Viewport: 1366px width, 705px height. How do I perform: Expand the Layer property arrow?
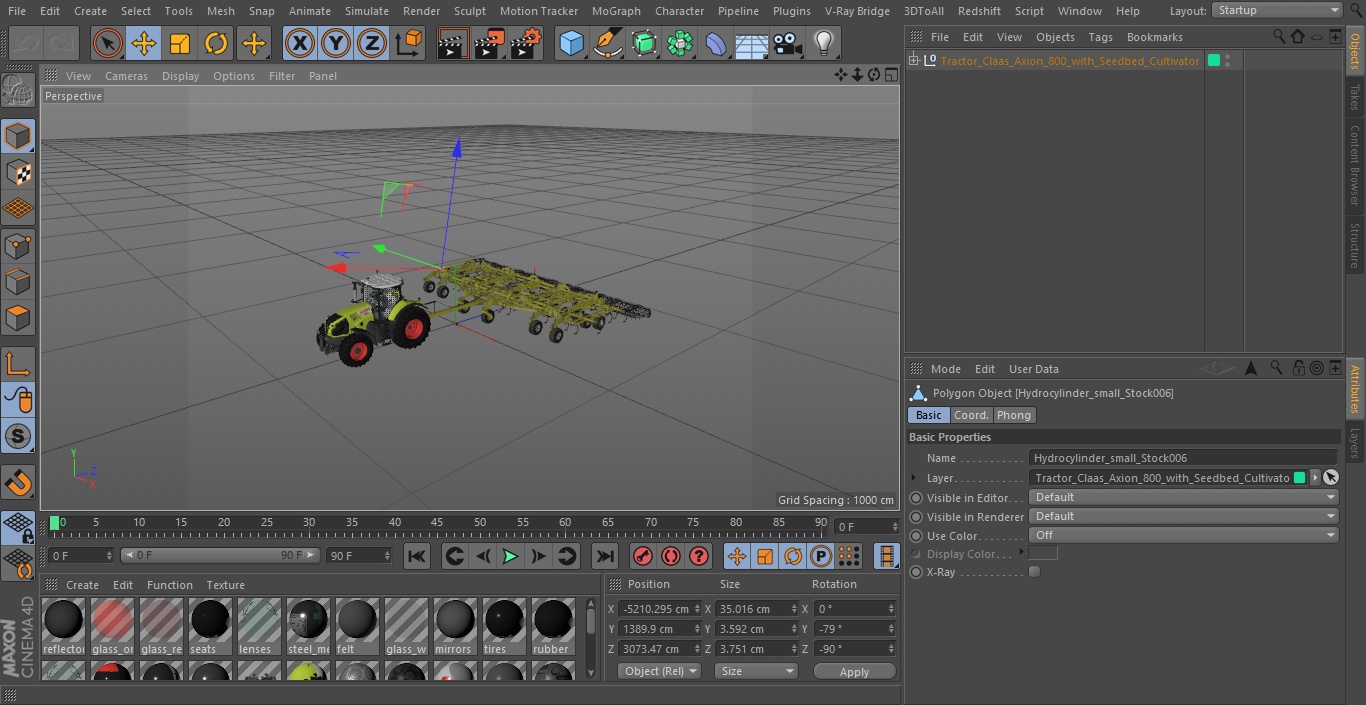click(x=914, y=478)
